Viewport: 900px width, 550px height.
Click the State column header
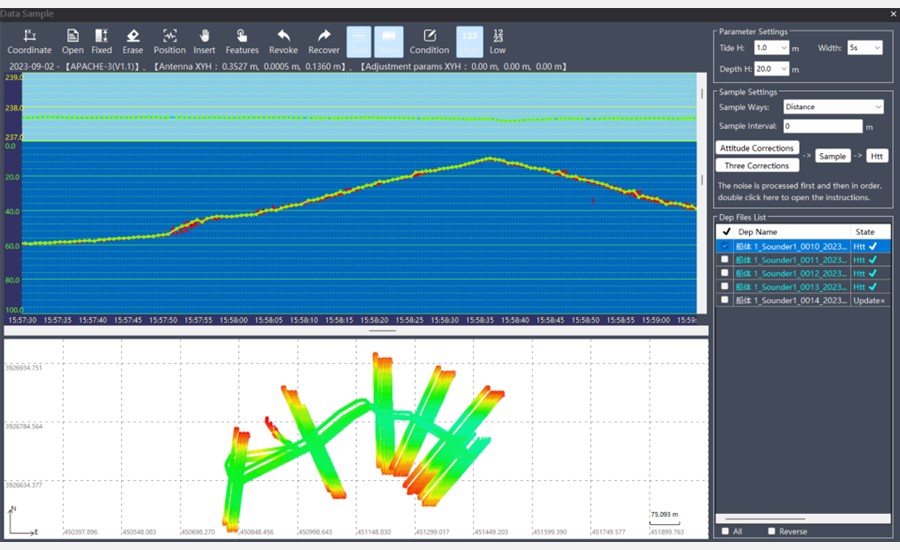pos(864,232)
